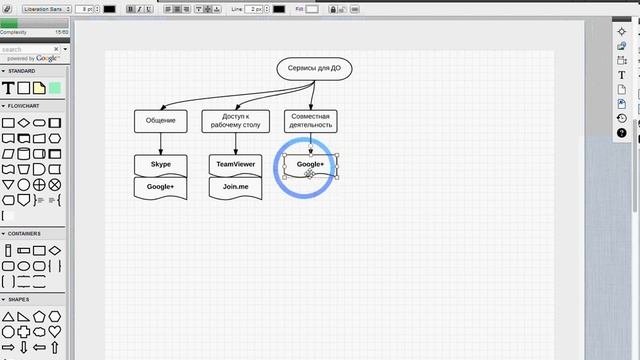Viewport: 640px width, 360px height.
Task: Select the 'Сервисы для ДО' root shape
Action: pos(314,69)
